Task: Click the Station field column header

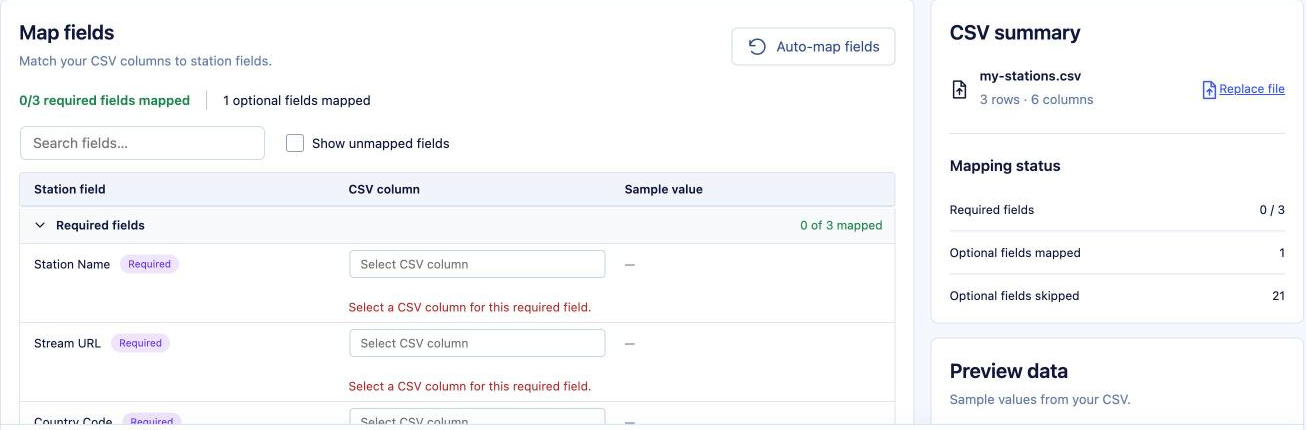Action: [70, 189]
